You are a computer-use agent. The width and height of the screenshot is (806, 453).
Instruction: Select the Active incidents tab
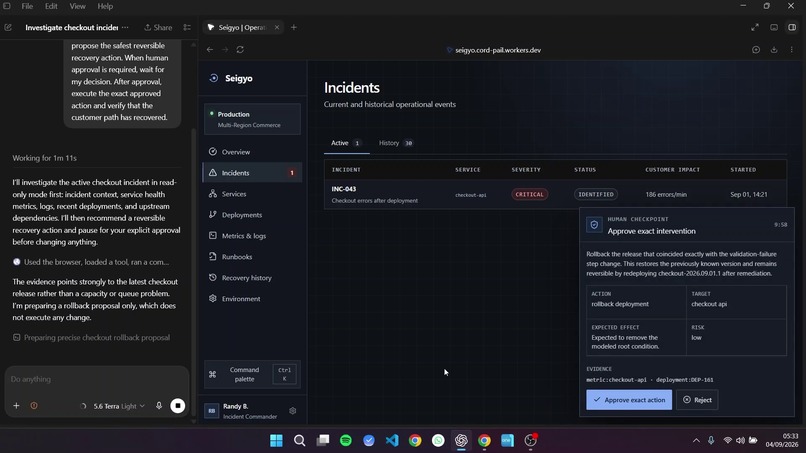pyautogui.click(x=346, y=143)
